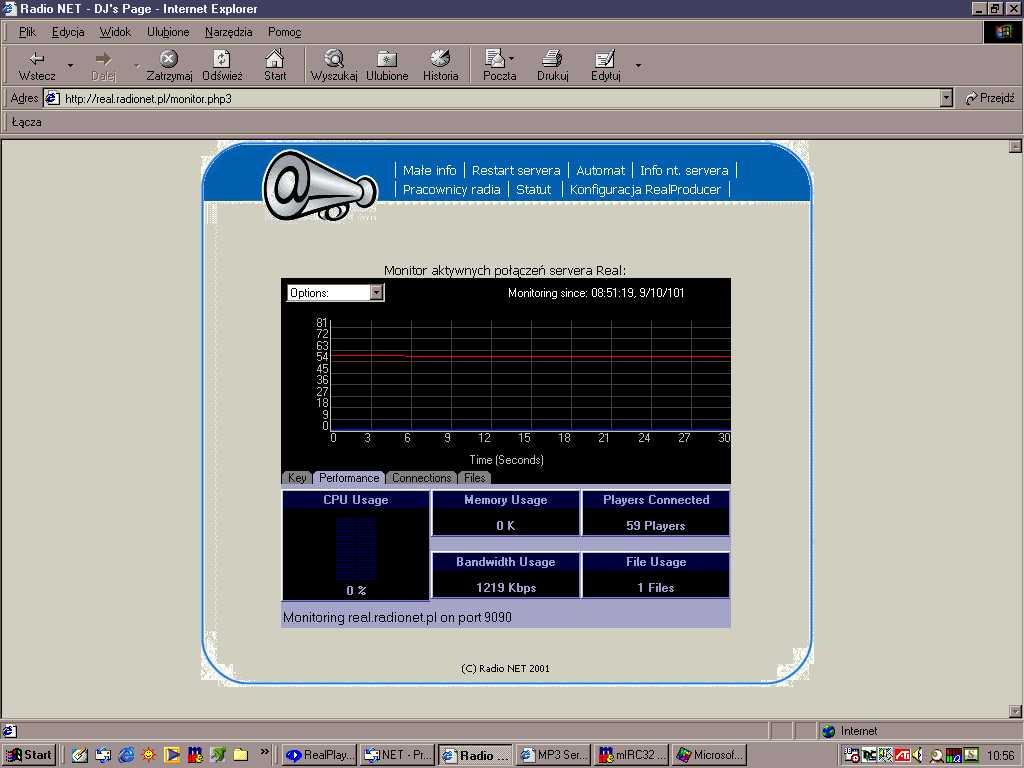Open Konfiguracja RealProducer link

(x=645, y=189)
